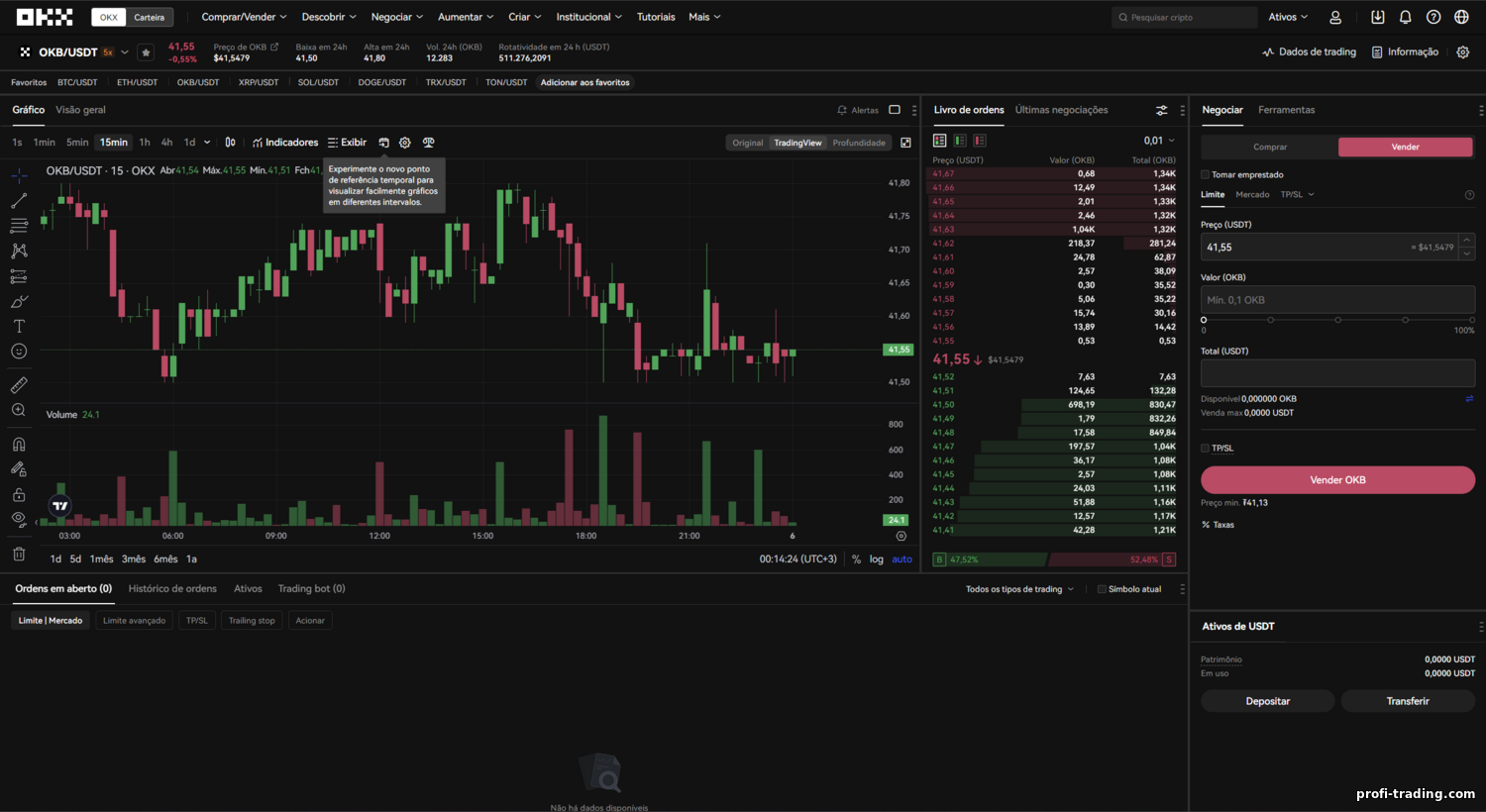Open the notifications bell in header
The height and width of the screenshot is (812, 1486).
(1405, 17)
